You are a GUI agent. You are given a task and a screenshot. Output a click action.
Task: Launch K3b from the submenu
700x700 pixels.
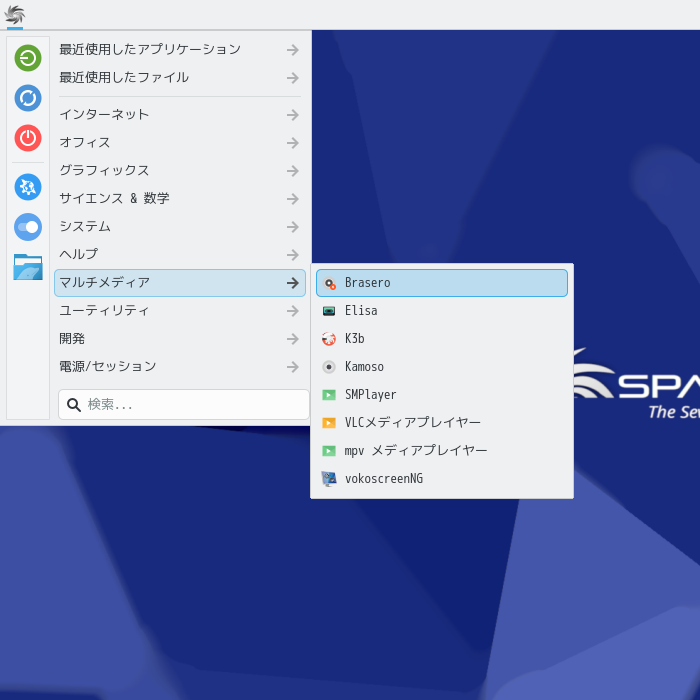(442, 339)
